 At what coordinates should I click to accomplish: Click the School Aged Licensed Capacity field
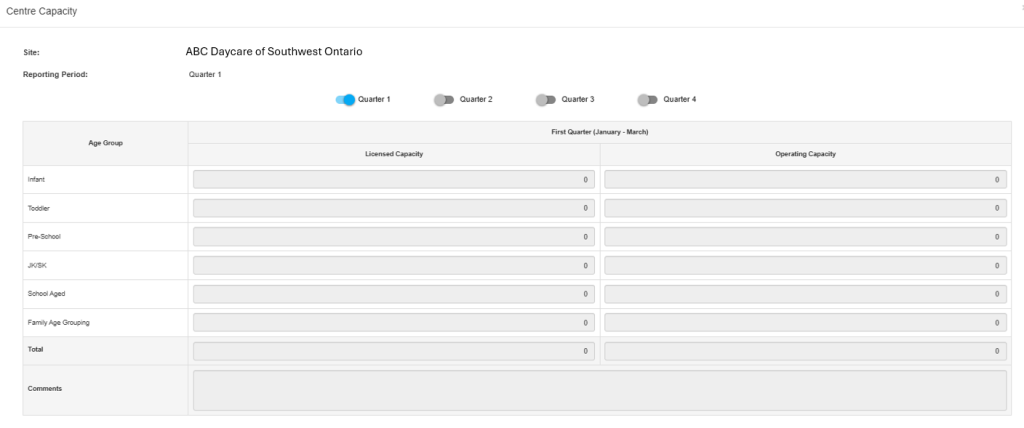394,294
